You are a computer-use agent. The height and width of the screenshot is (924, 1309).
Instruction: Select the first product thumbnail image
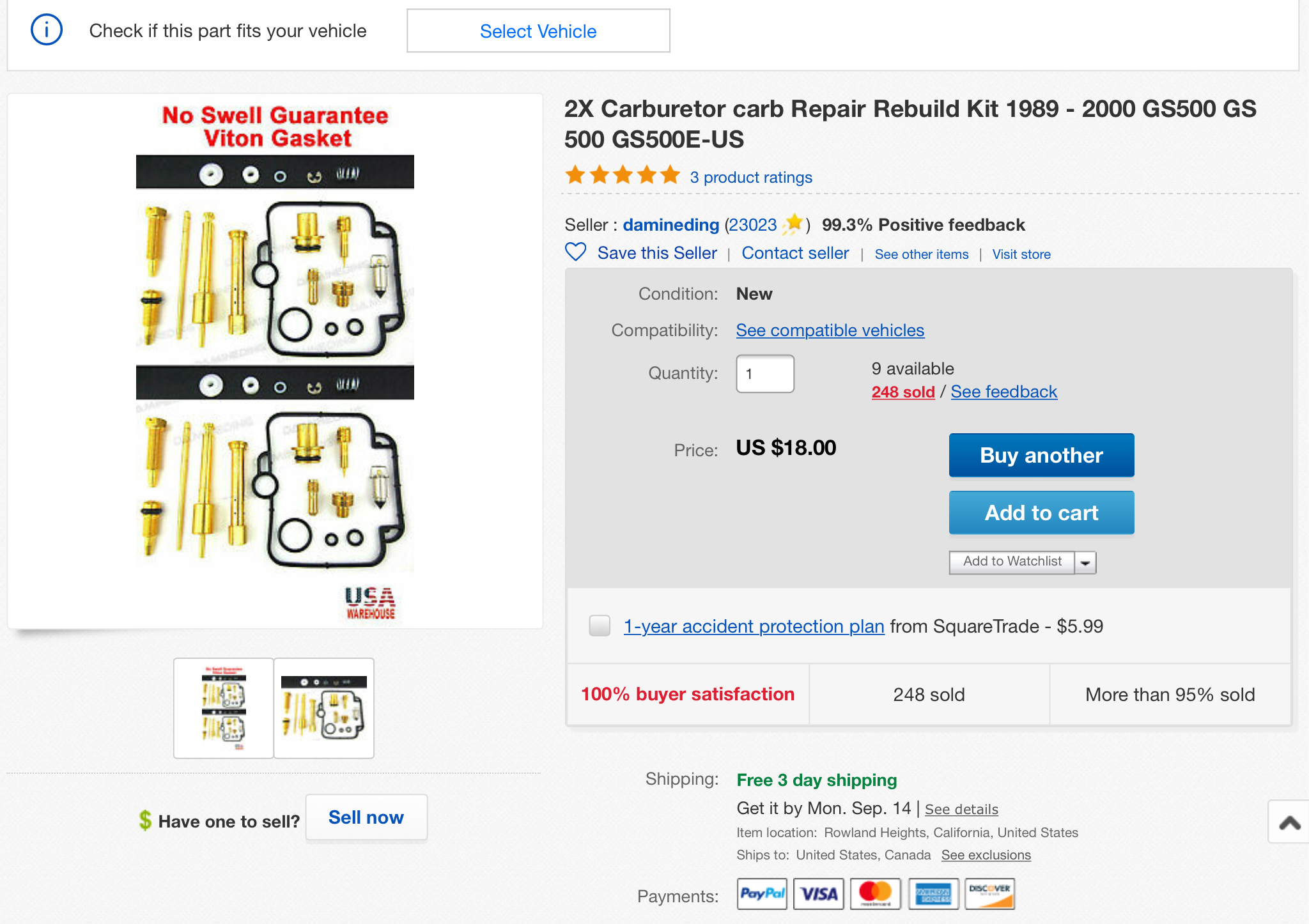[224, 708]
